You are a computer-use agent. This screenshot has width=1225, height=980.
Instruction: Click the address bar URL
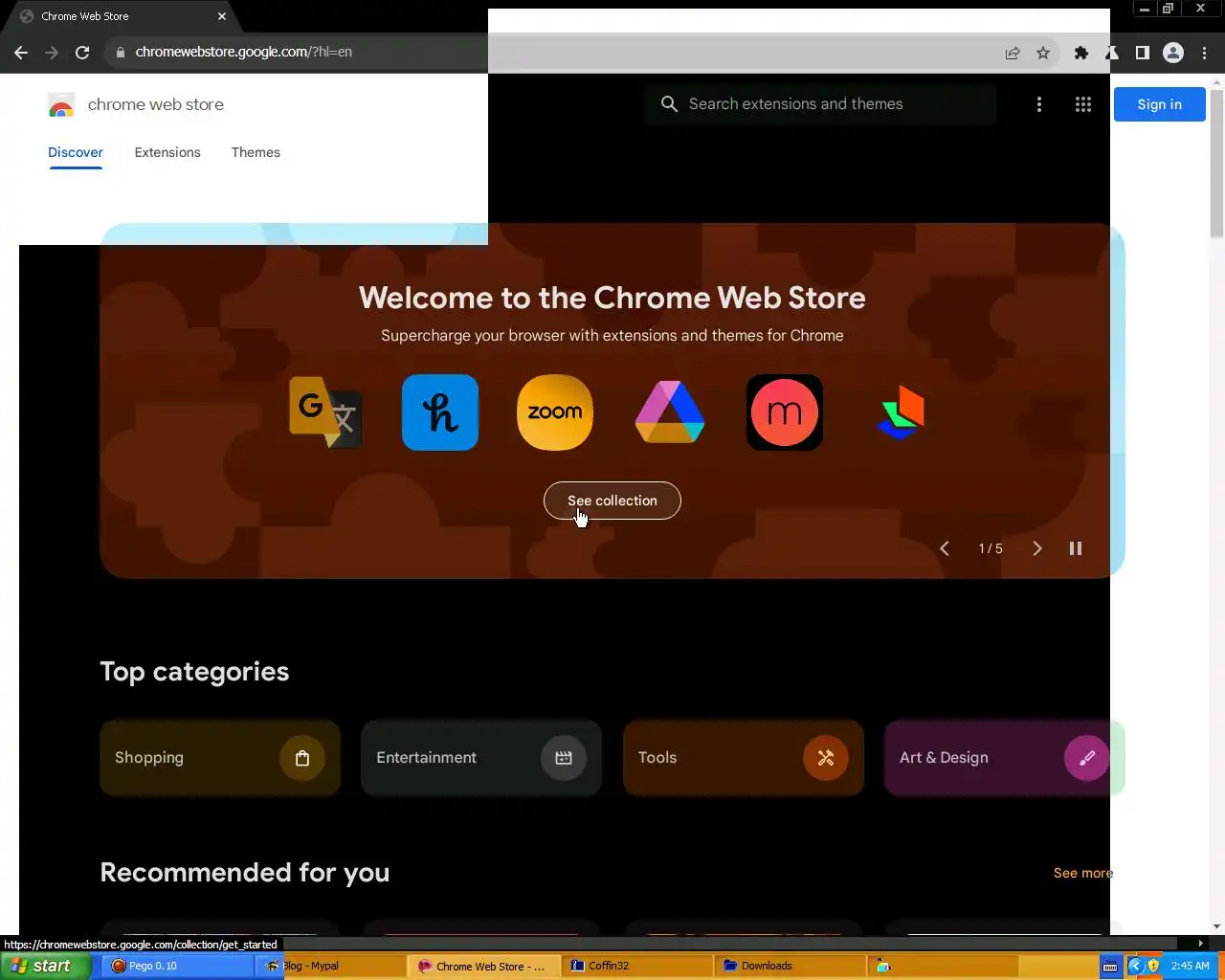[x=244, y=52]
